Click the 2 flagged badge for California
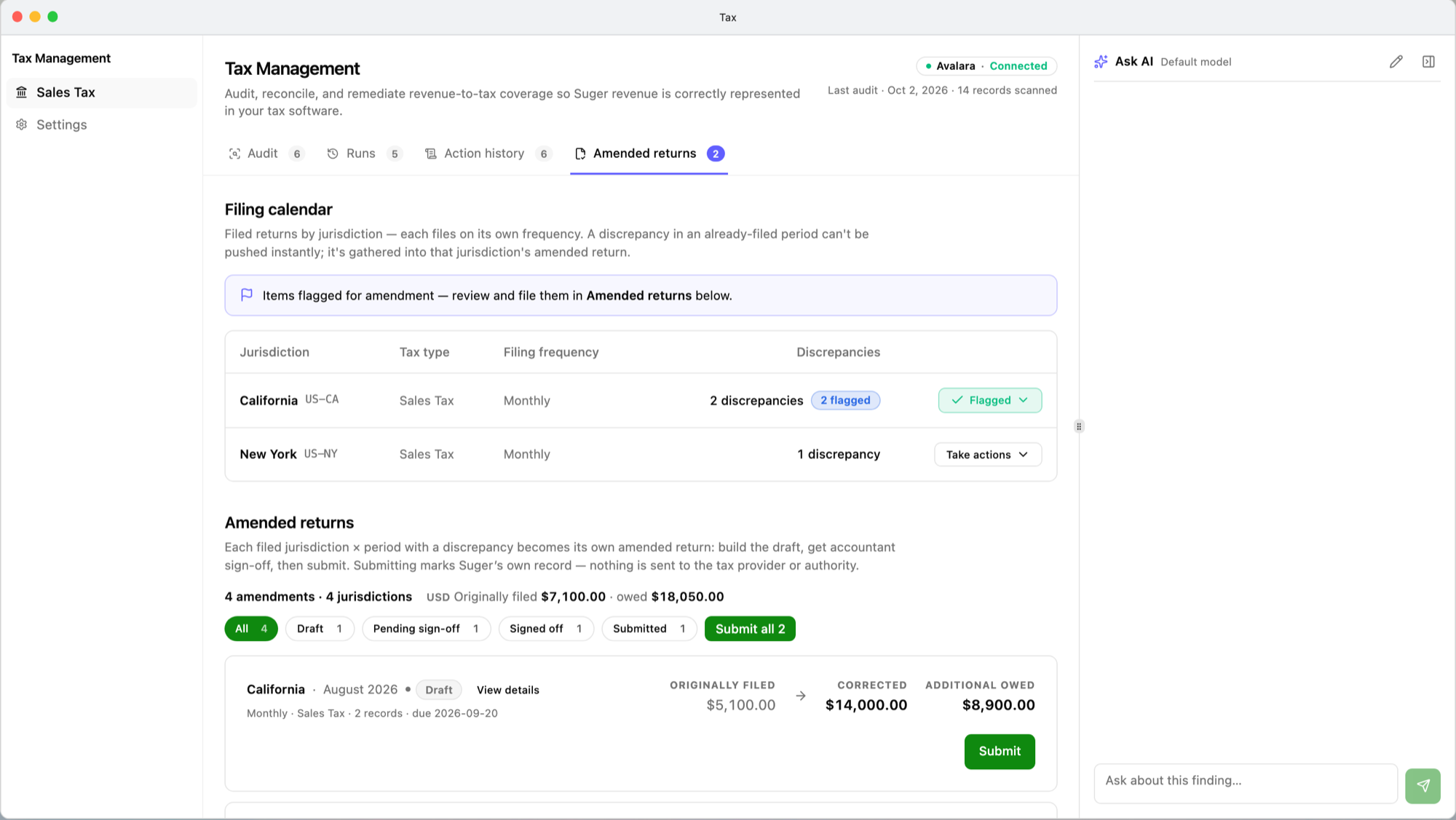Viewport: 1456px width, 820px height. pos(845,400)
